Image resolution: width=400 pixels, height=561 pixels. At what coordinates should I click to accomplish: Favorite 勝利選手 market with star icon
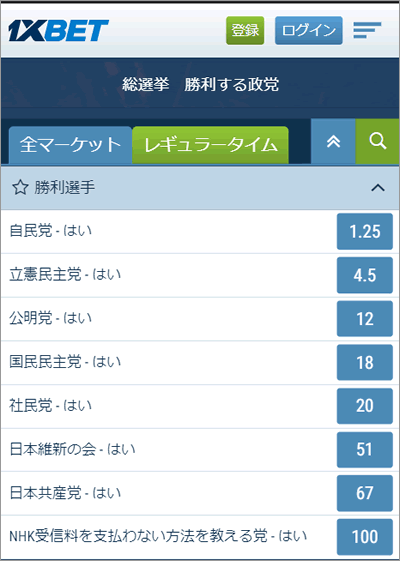click(x=20, y=187)
